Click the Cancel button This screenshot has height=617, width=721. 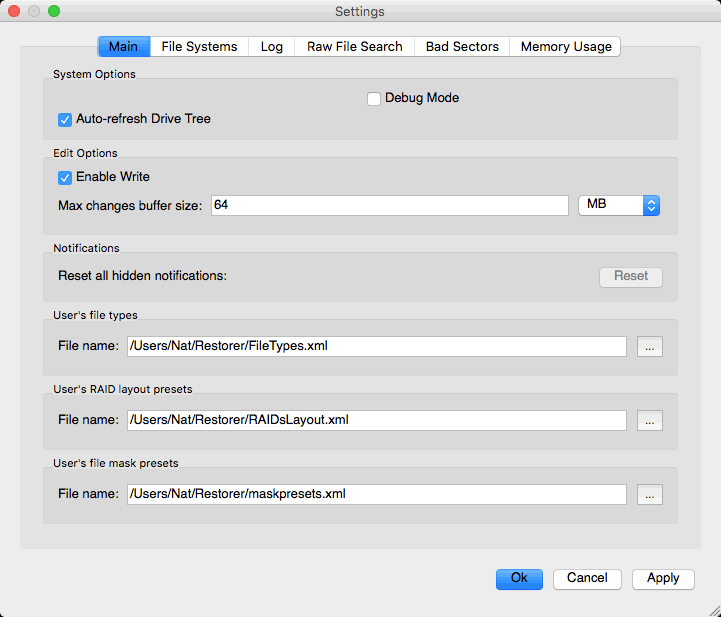pos(587,578)
